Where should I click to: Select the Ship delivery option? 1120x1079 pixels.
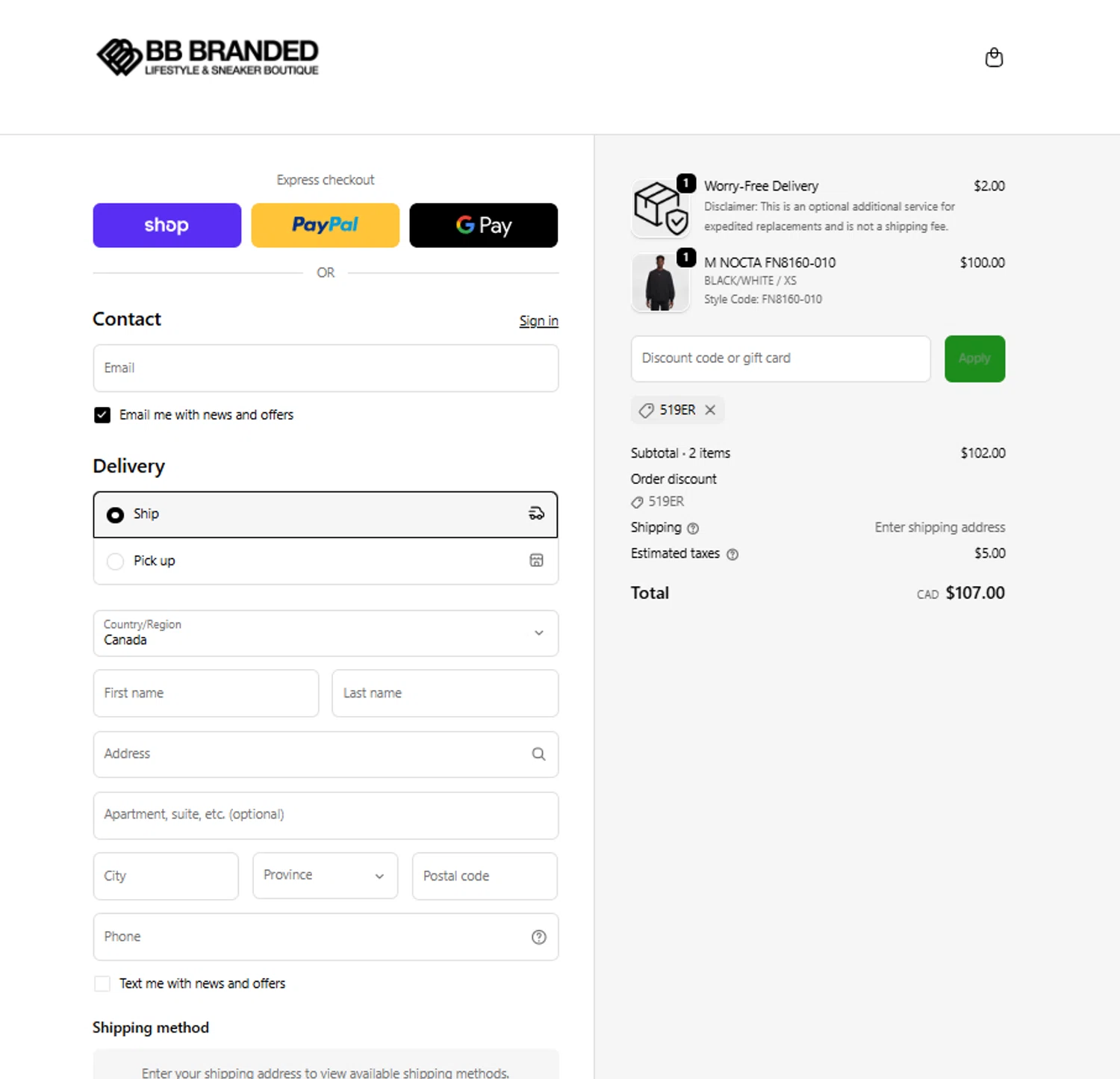click(326, 514)
